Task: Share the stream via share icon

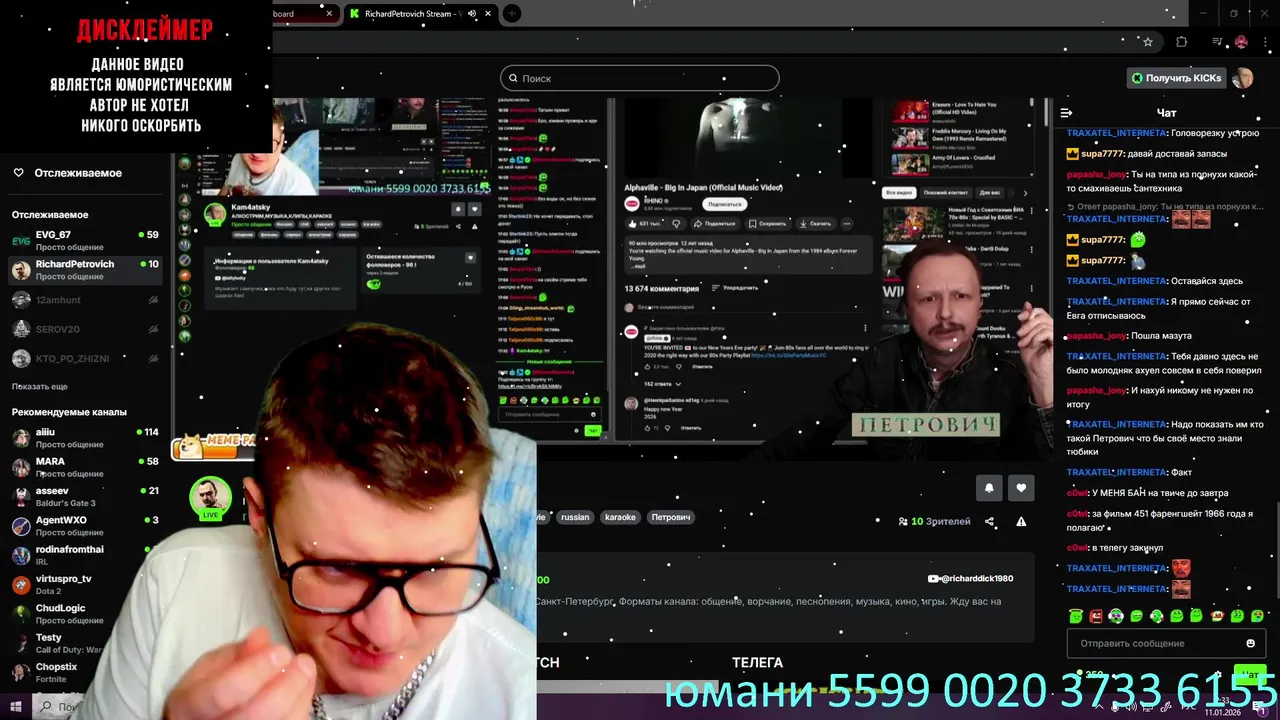Action: (989, 521)
